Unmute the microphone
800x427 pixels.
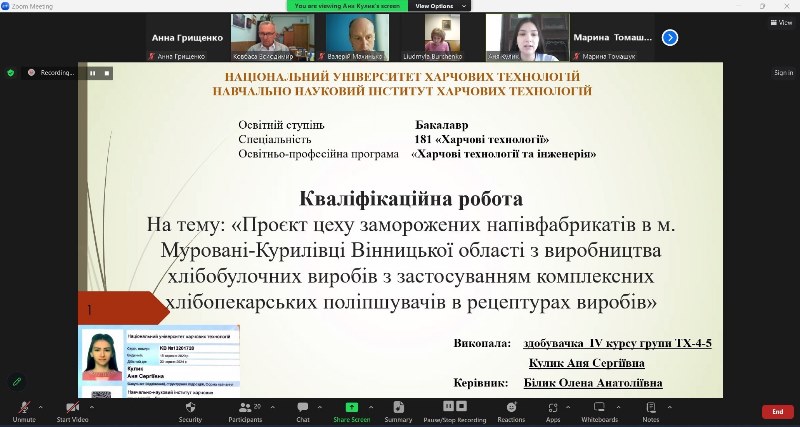coord(23,411)
